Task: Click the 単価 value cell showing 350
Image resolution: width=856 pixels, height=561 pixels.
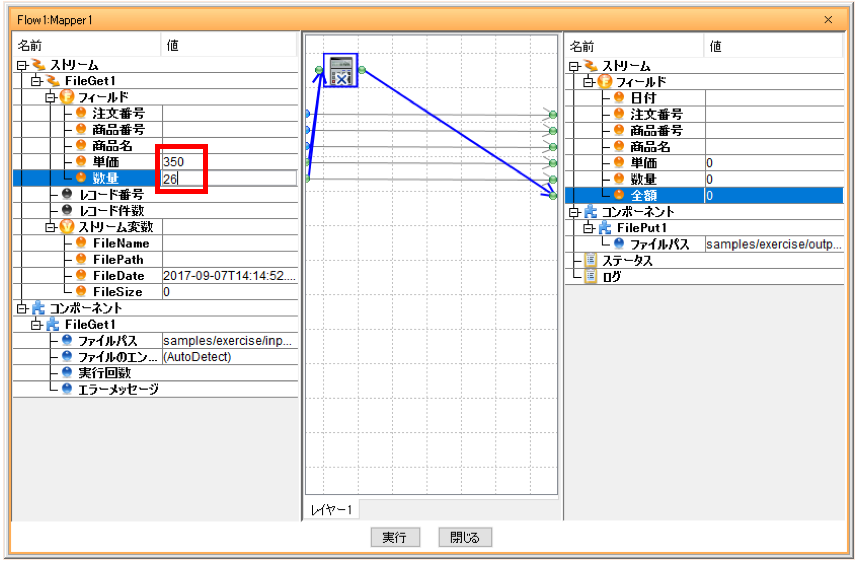Action: pyautogui.click(x=230, y=162)
